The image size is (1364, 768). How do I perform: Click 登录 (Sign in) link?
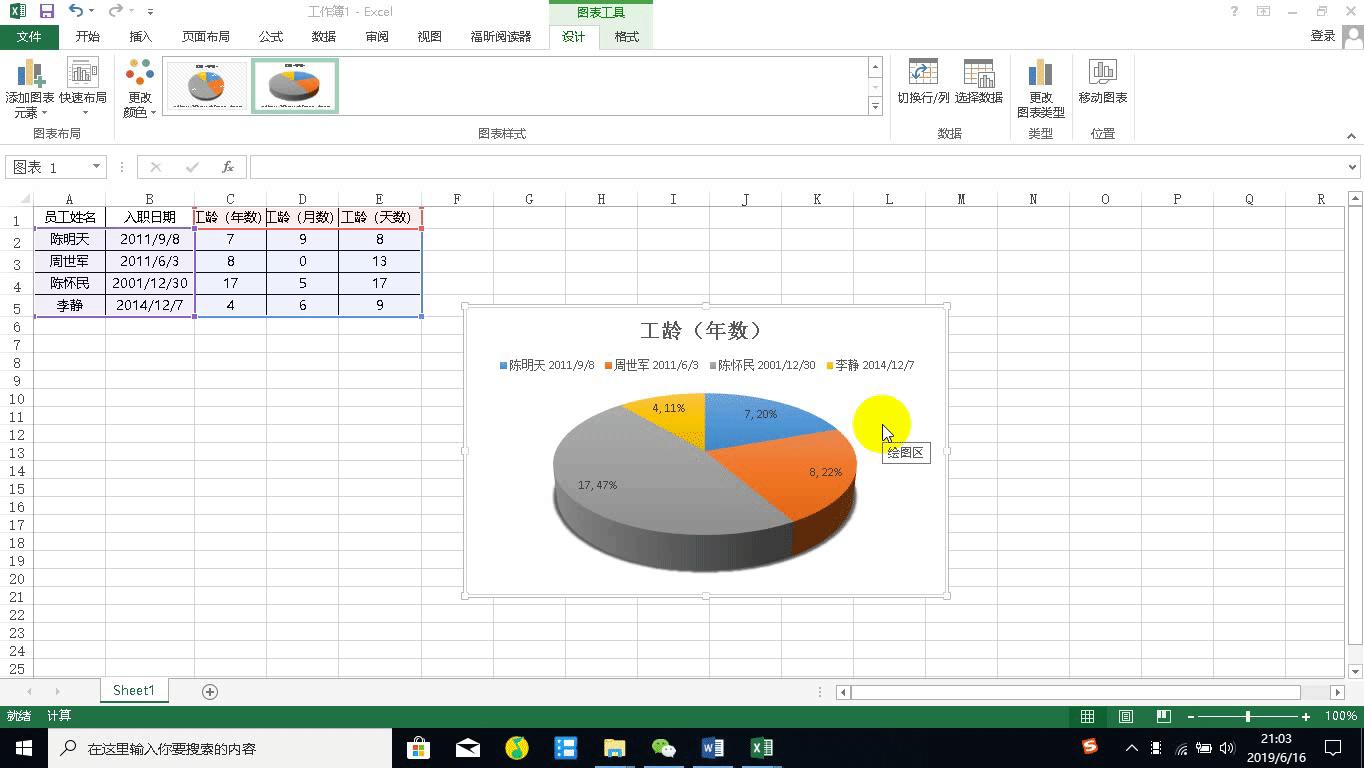tap(1323, 36)
